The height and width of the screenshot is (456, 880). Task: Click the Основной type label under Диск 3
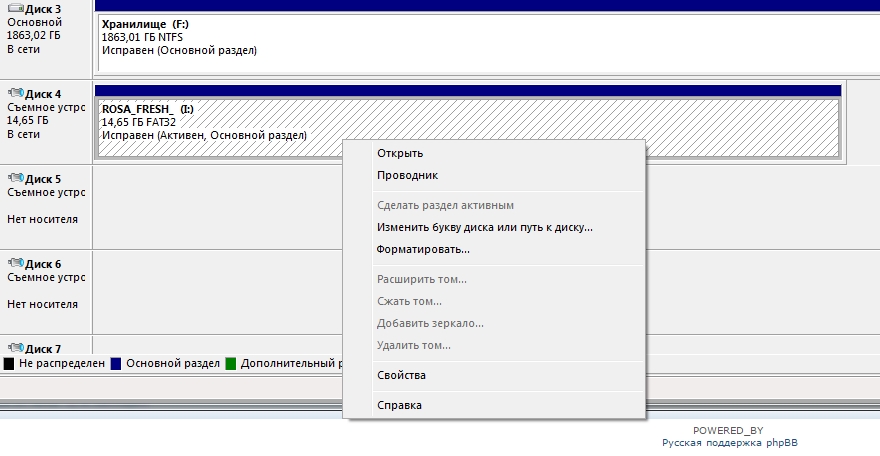34,22
